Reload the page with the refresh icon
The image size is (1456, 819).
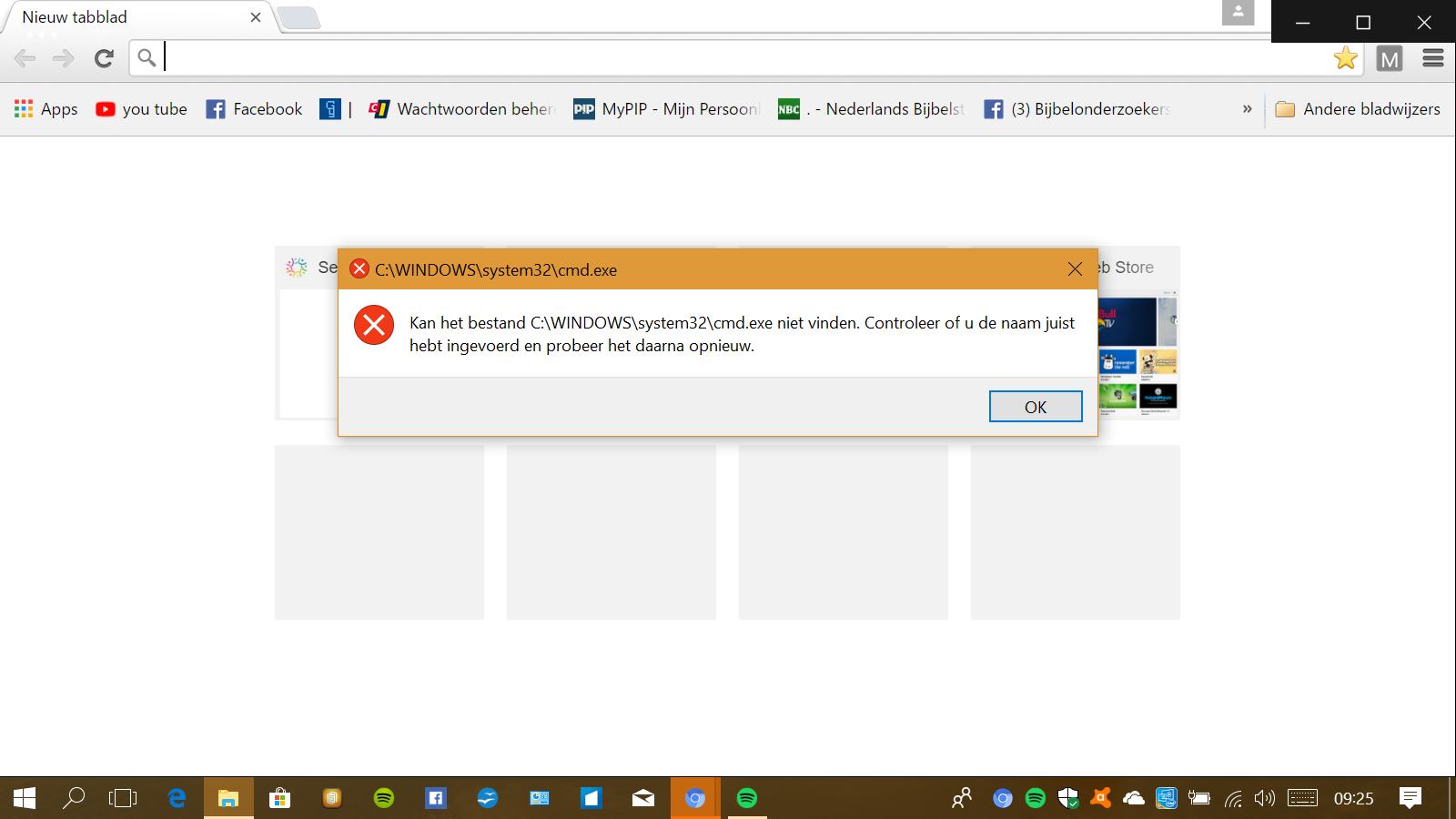click(104, 59)
